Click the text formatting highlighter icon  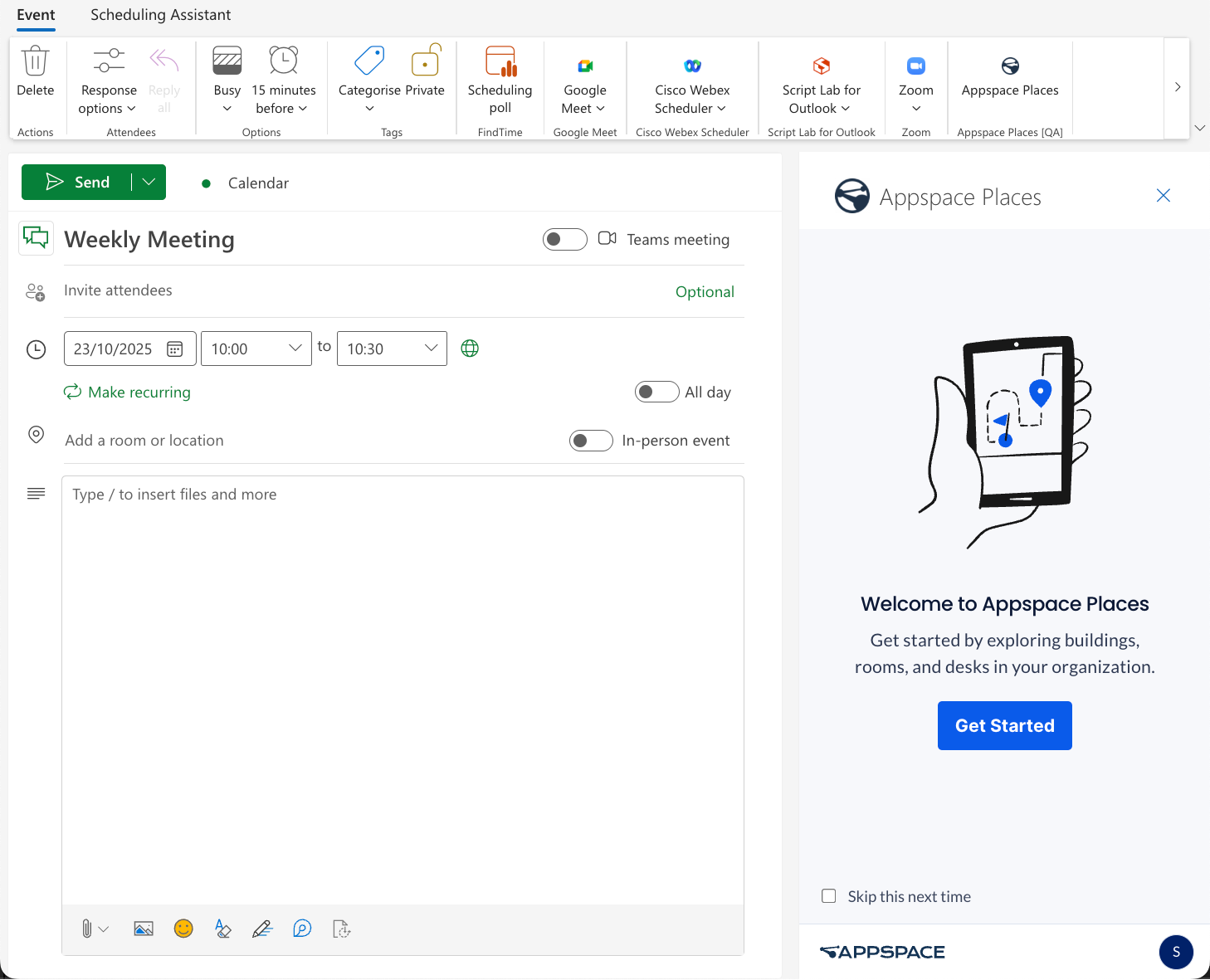222,929
